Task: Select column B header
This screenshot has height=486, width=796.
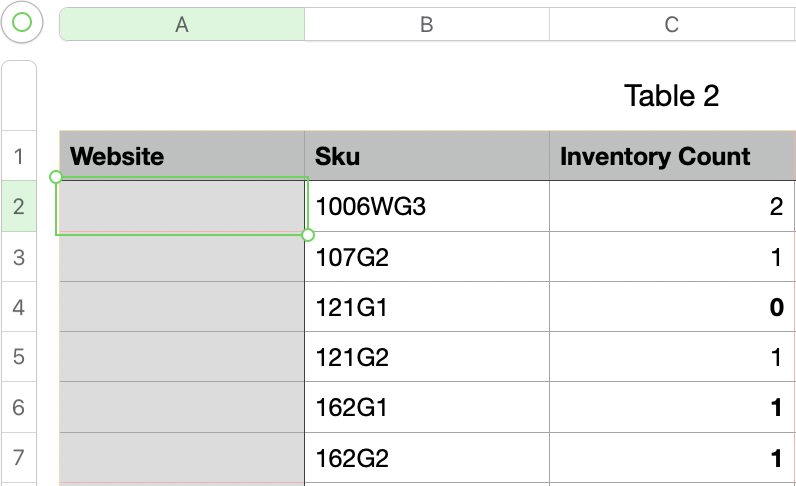Action: 426,25
